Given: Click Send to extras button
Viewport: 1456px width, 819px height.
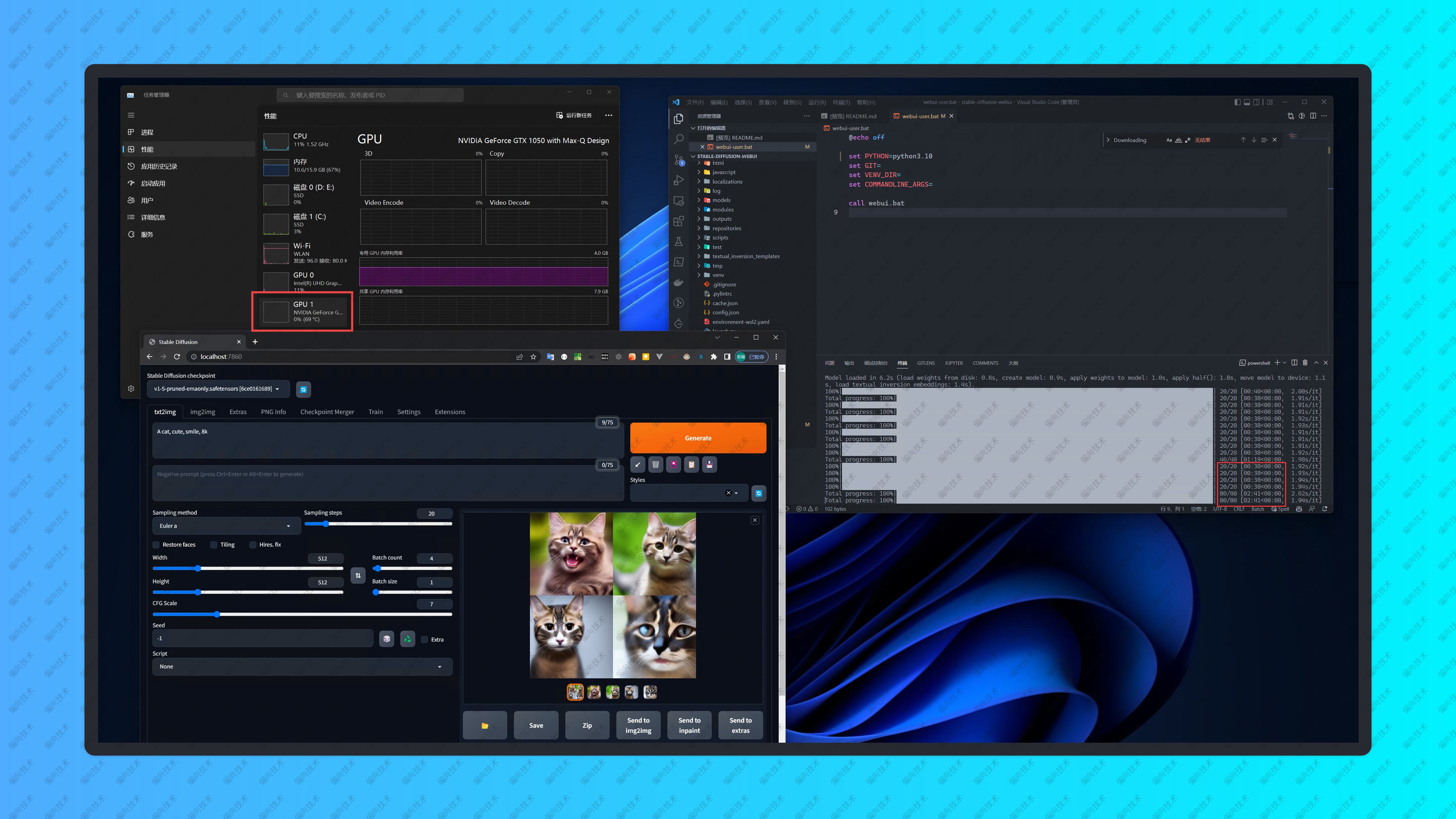Looking at the screenshot, I should point(741,726).
